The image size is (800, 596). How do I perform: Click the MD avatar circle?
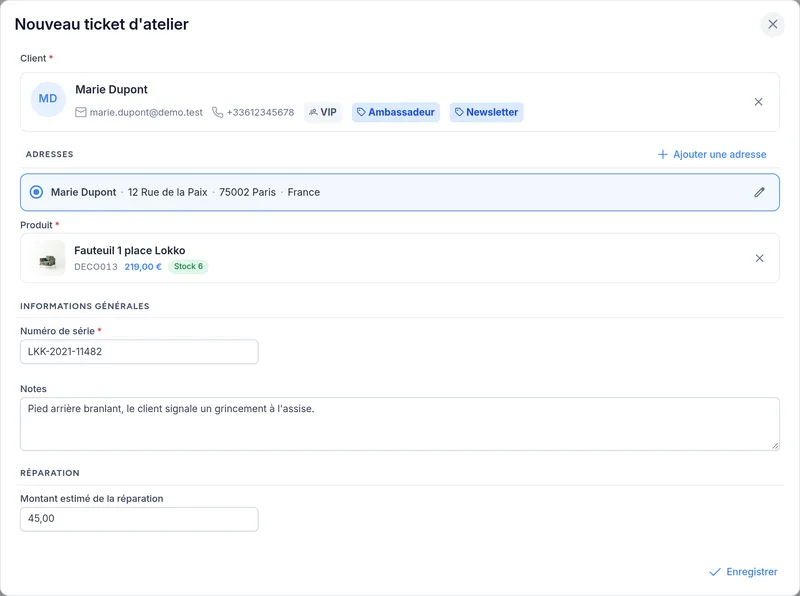click(x=48, y=99)
